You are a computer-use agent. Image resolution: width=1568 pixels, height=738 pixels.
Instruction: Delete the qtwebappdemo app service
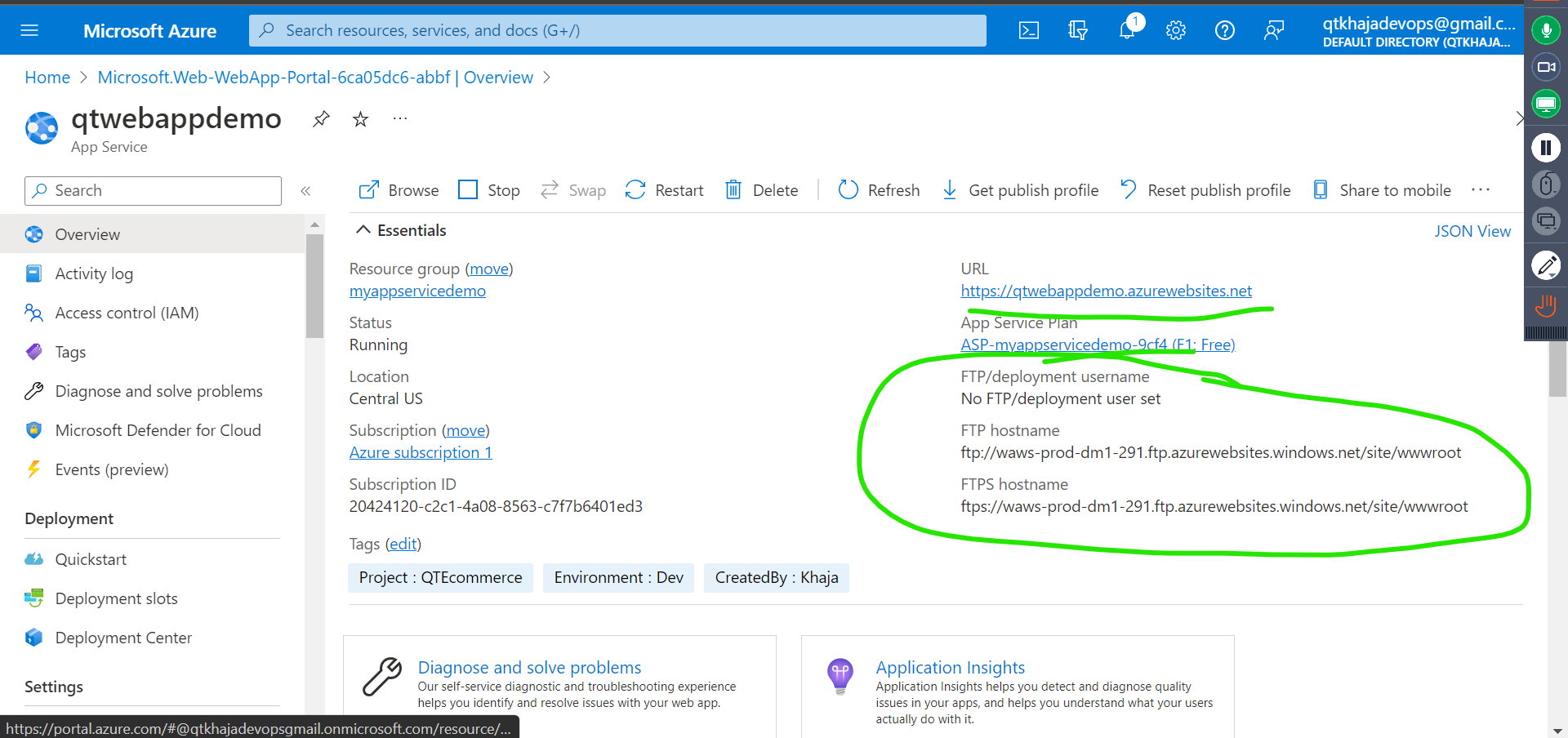760,189
